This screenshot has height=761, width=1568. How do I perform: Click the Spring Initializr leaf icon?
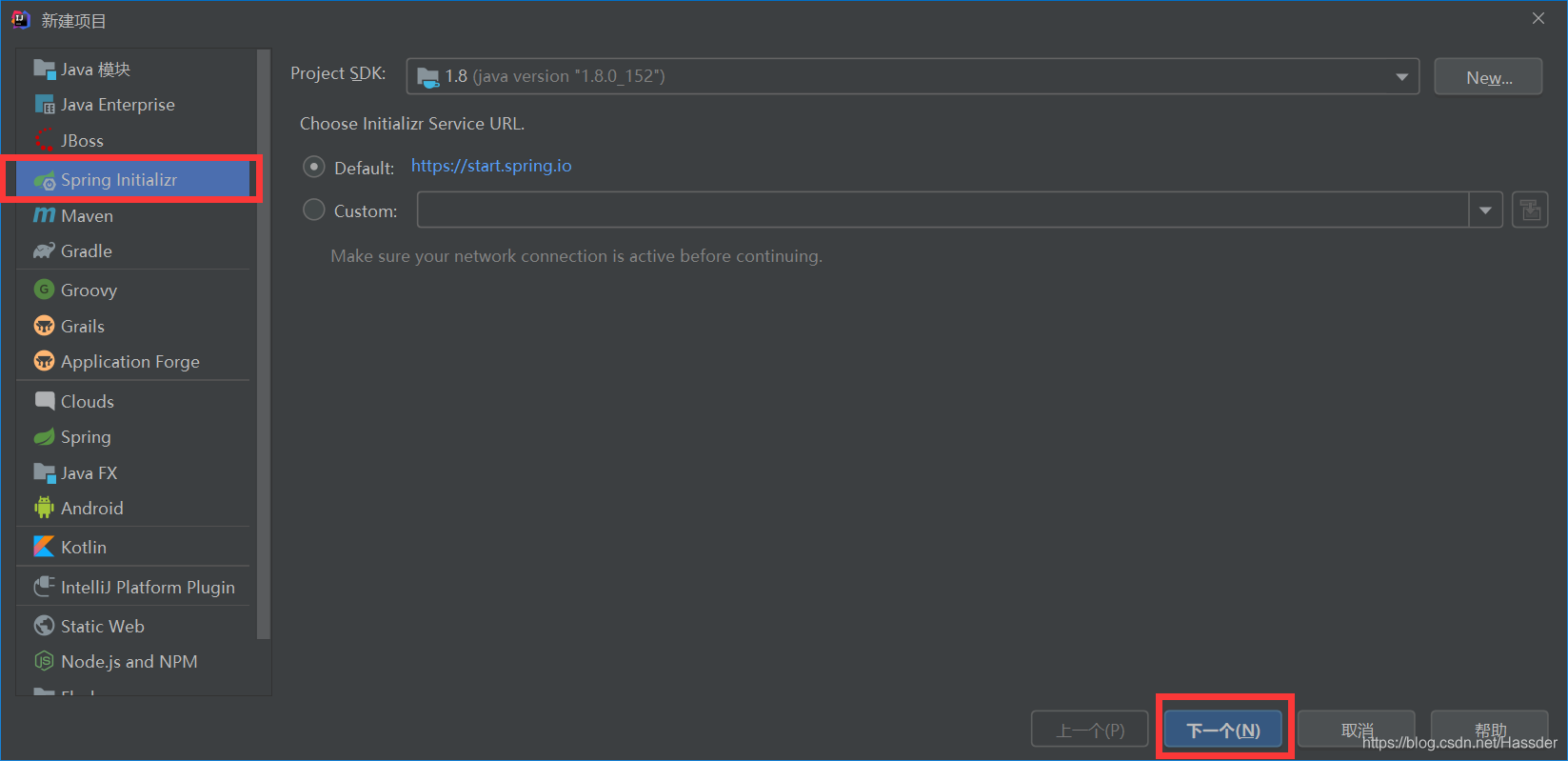tap(44, 180)
